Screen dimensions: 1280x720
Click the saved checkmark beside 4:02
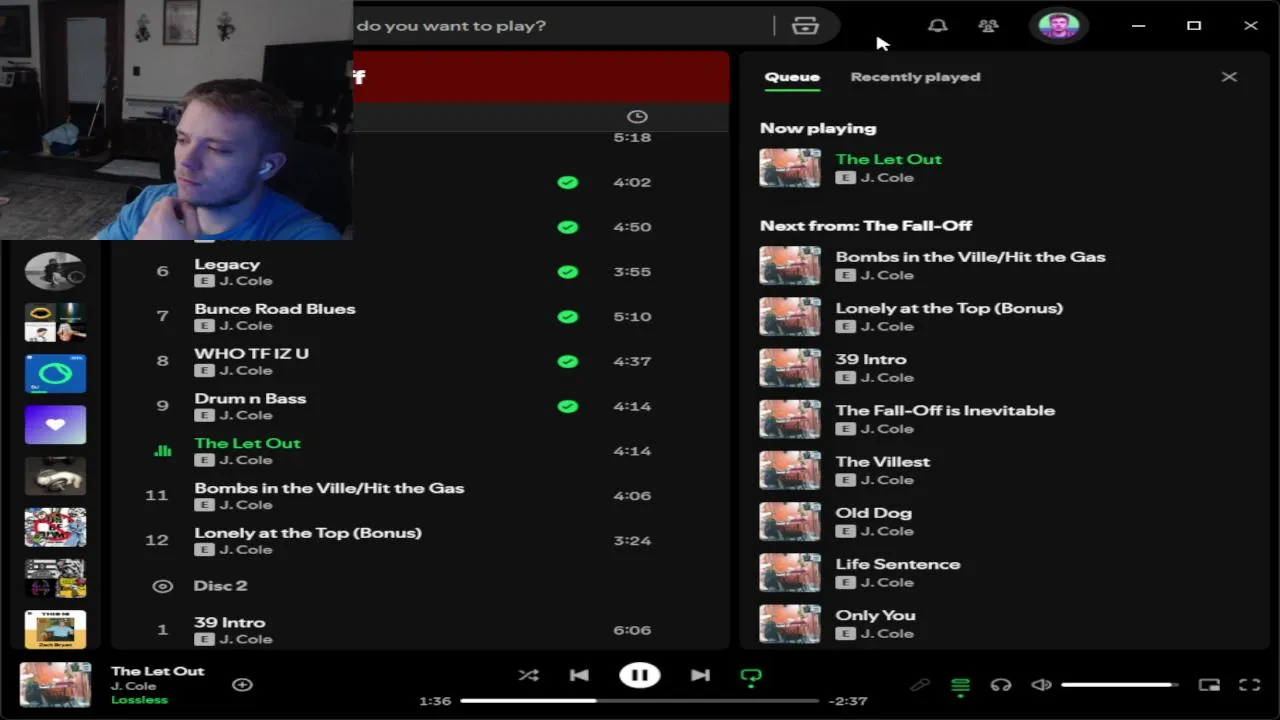coord(567,182)
